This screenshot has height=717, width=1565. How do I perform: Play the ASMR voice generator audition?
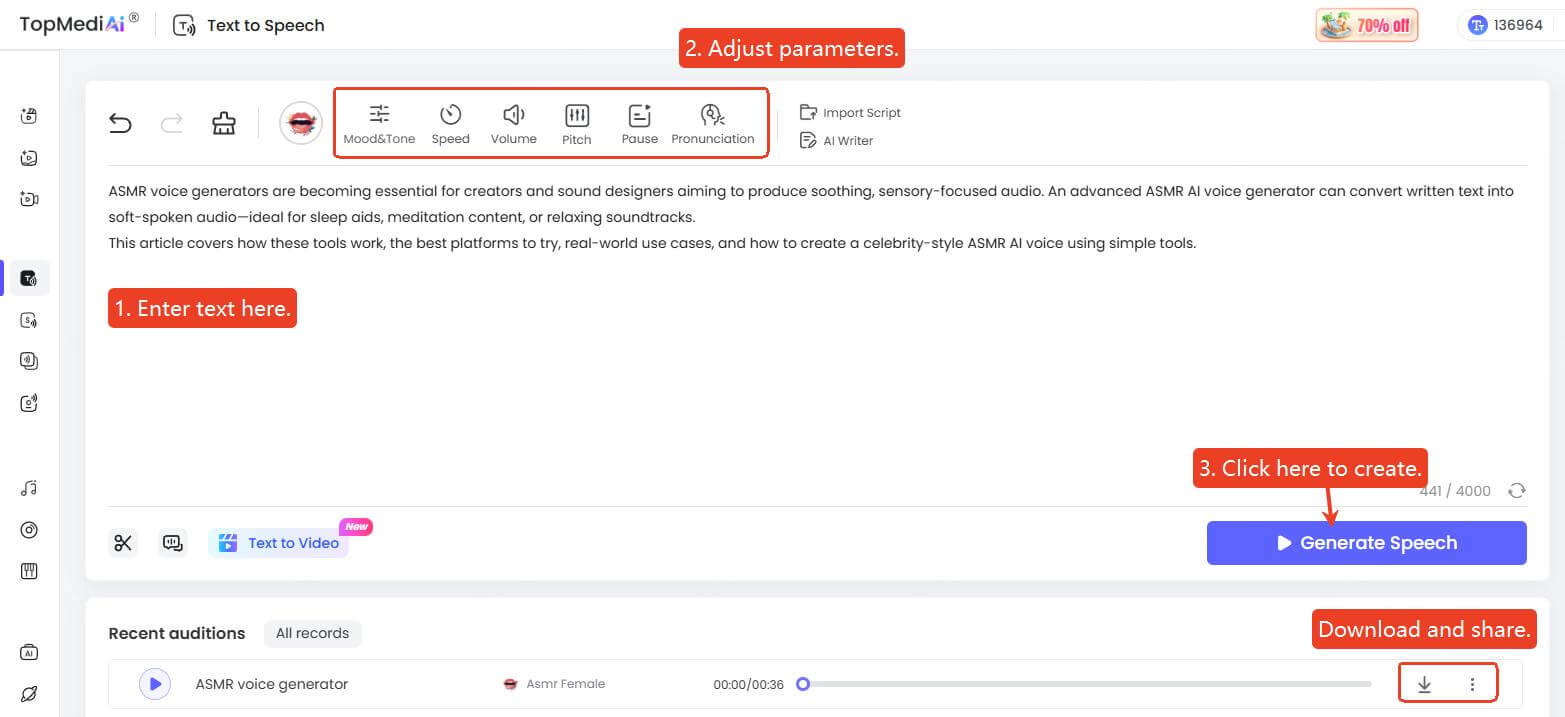(155, 684)
